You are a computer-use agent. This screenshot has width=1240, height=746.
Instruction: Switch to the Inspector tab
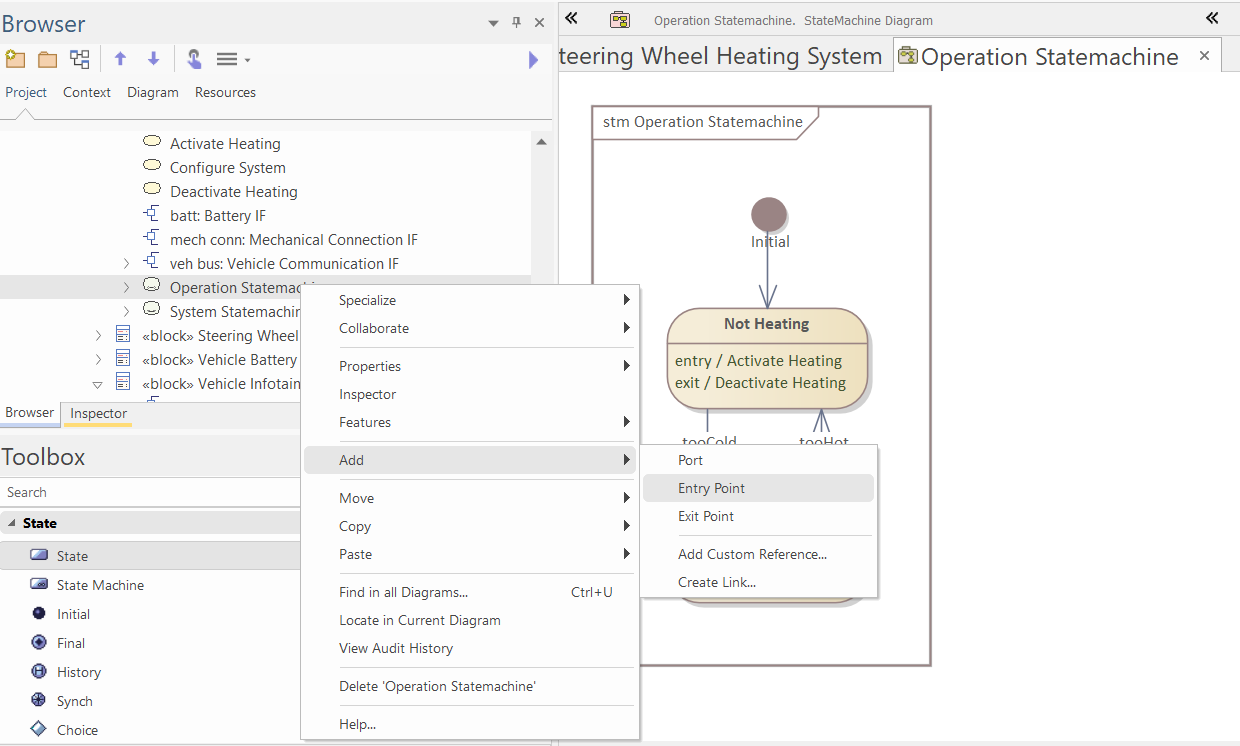click(x=98, y=413)
